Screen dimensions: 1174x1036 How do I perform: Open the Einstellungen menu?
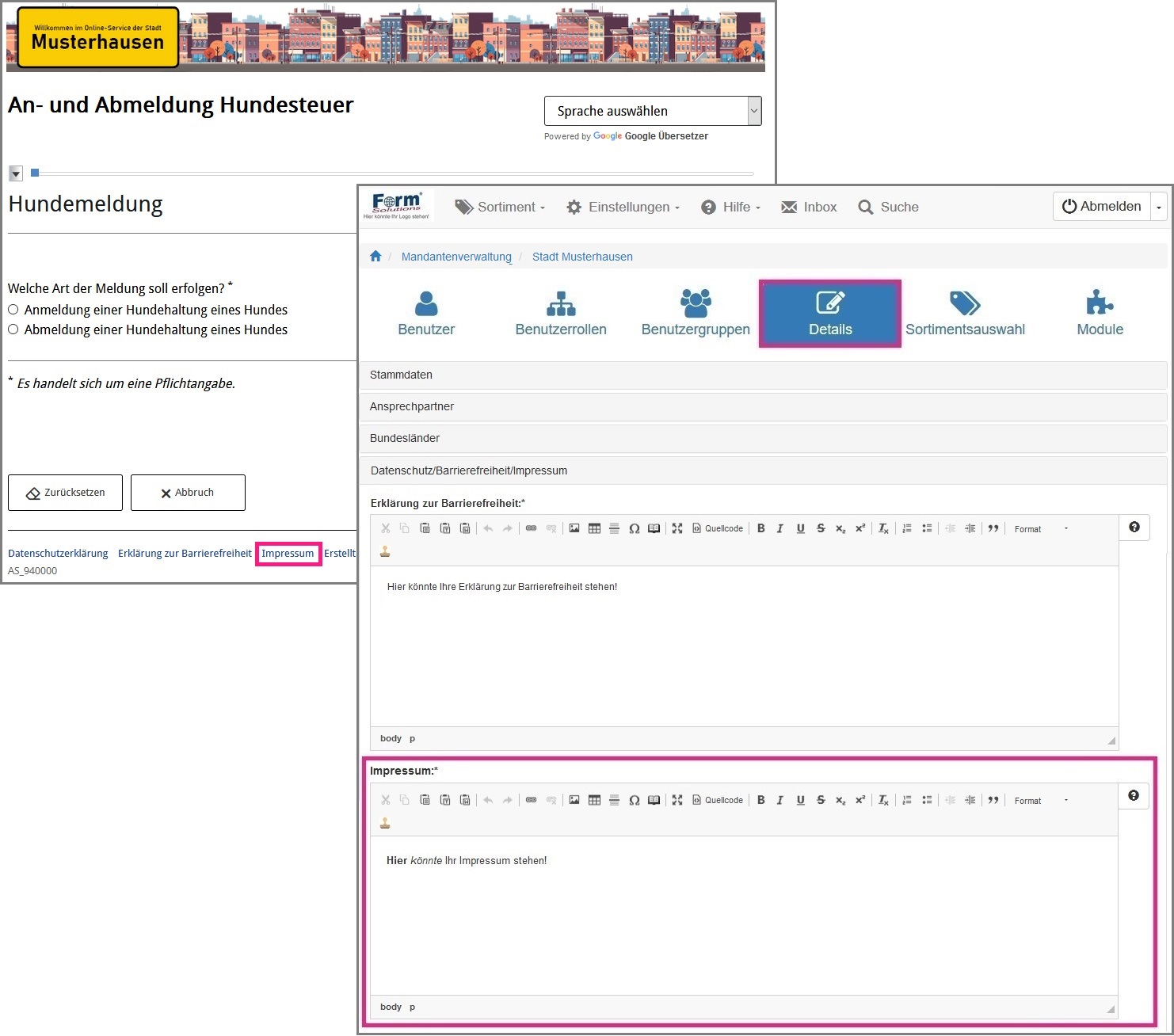(x=623, y=207)
